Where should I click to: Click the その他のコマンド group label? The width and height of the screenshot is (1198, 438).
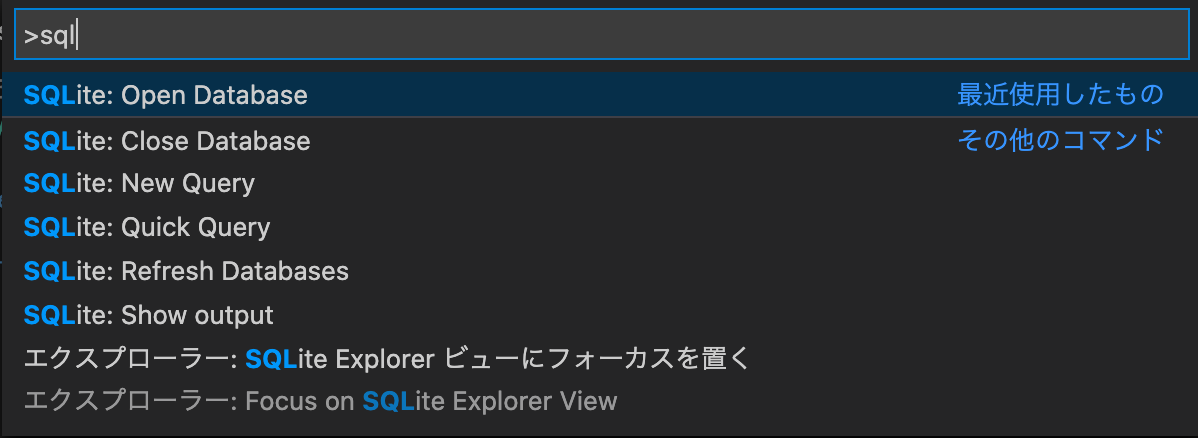1060,141
